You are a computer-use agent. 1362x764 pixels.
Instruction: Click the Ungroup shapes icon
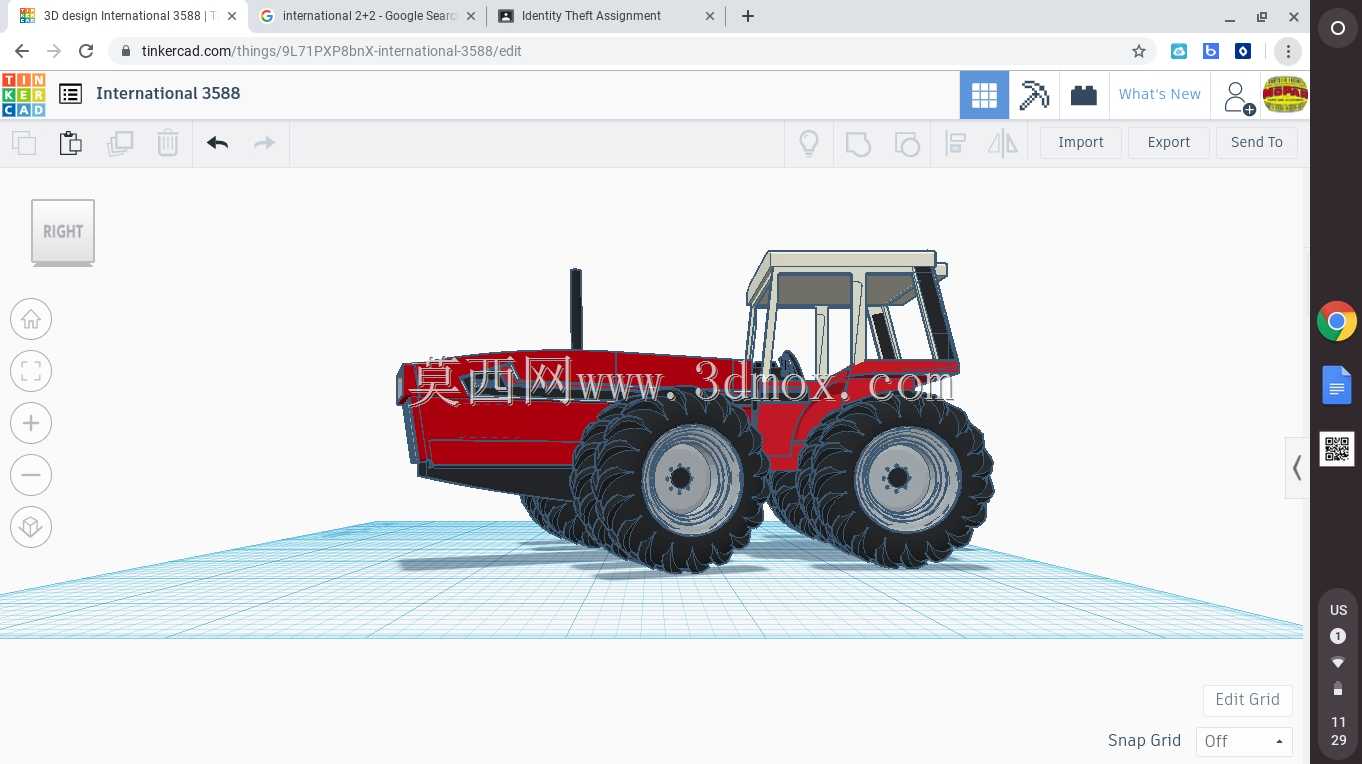click(907, 143)
